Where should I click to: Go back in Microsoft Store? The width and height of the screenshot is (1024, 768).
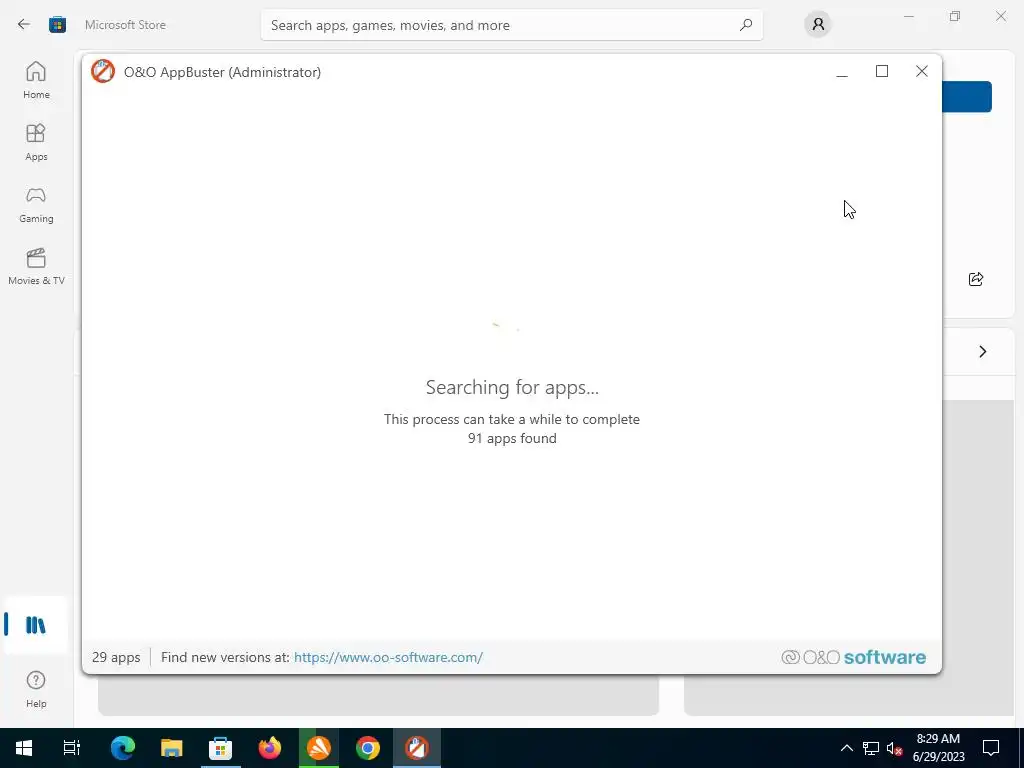point(24,25)
